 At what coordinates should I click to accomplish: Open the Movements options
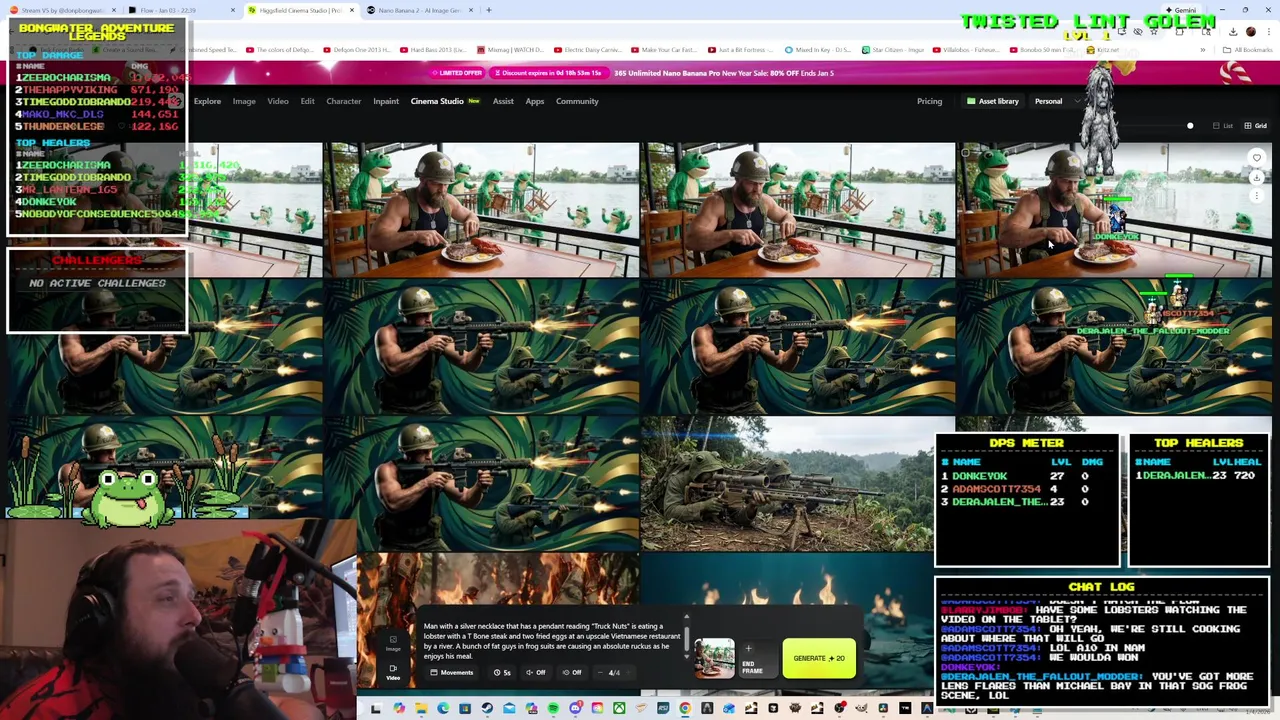click(452, 672)
